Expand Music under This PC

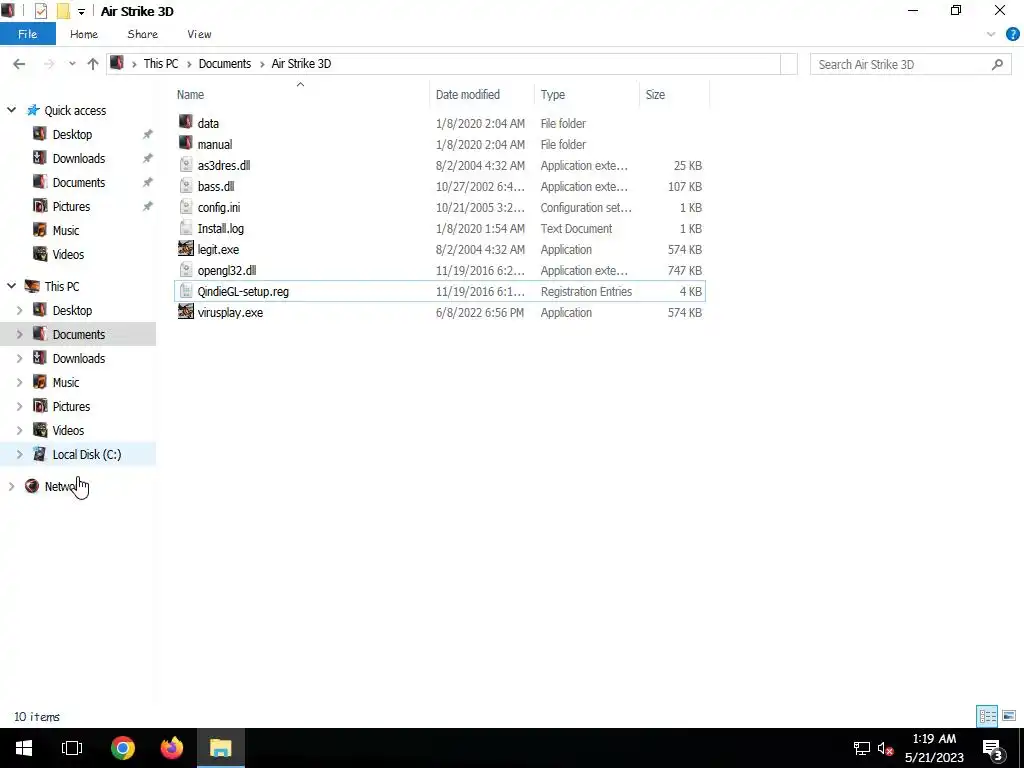click(x=19, y=382)
